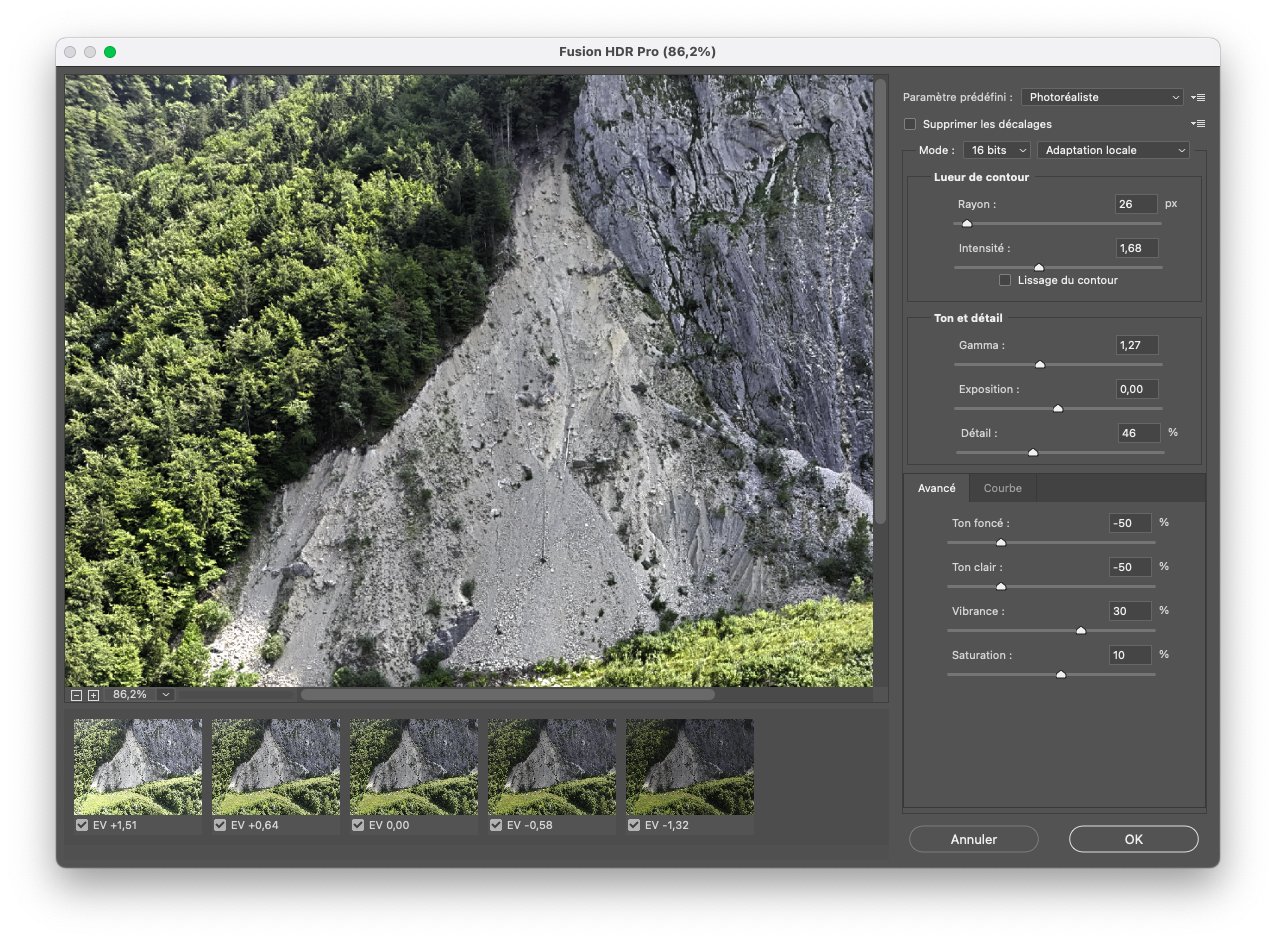Open the preset options menu icon
The width and height of the screenshot is (1276, 942).
coord(1198,97)
